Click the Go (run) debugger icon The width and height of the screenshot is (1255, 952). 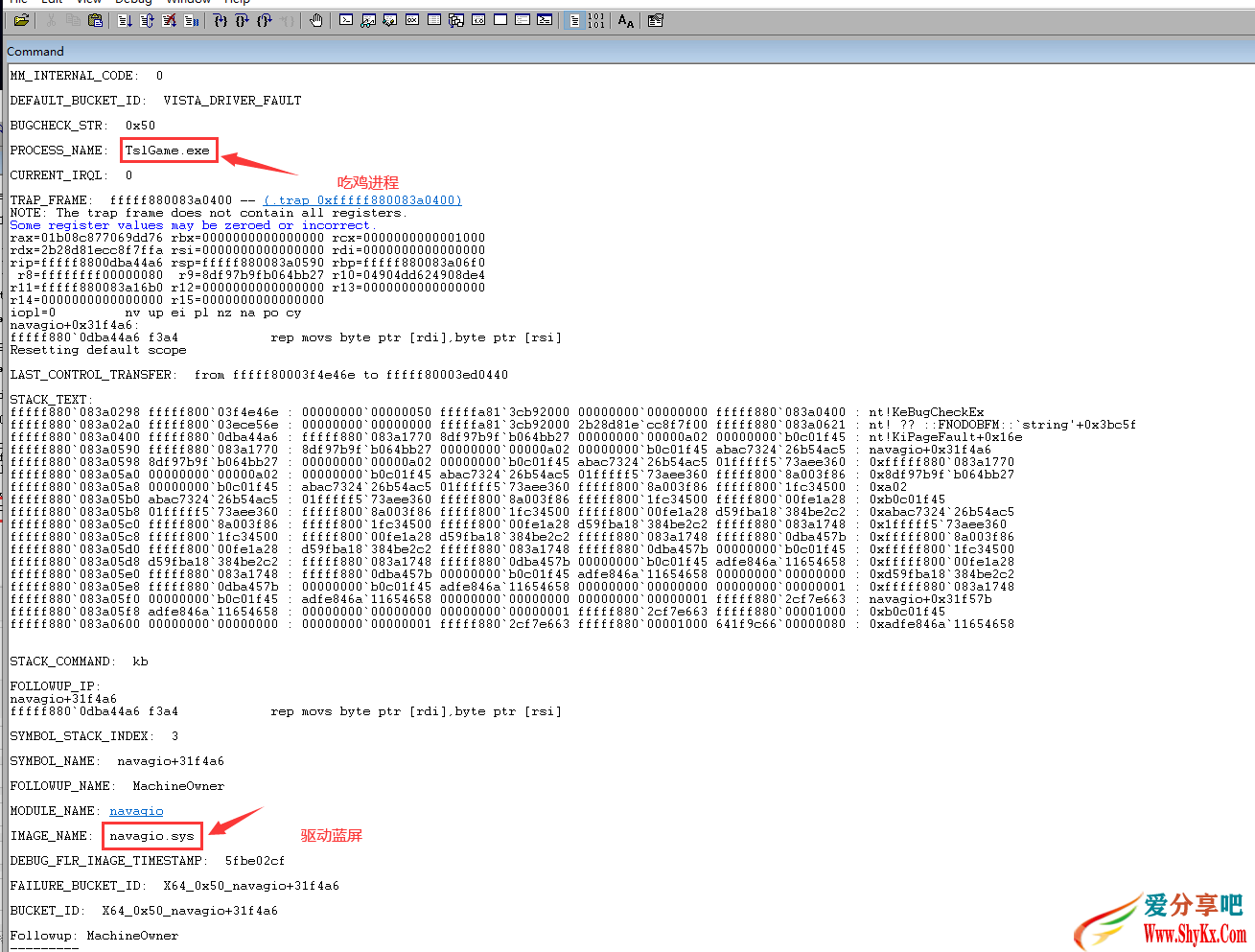click(x=125, y=20)
